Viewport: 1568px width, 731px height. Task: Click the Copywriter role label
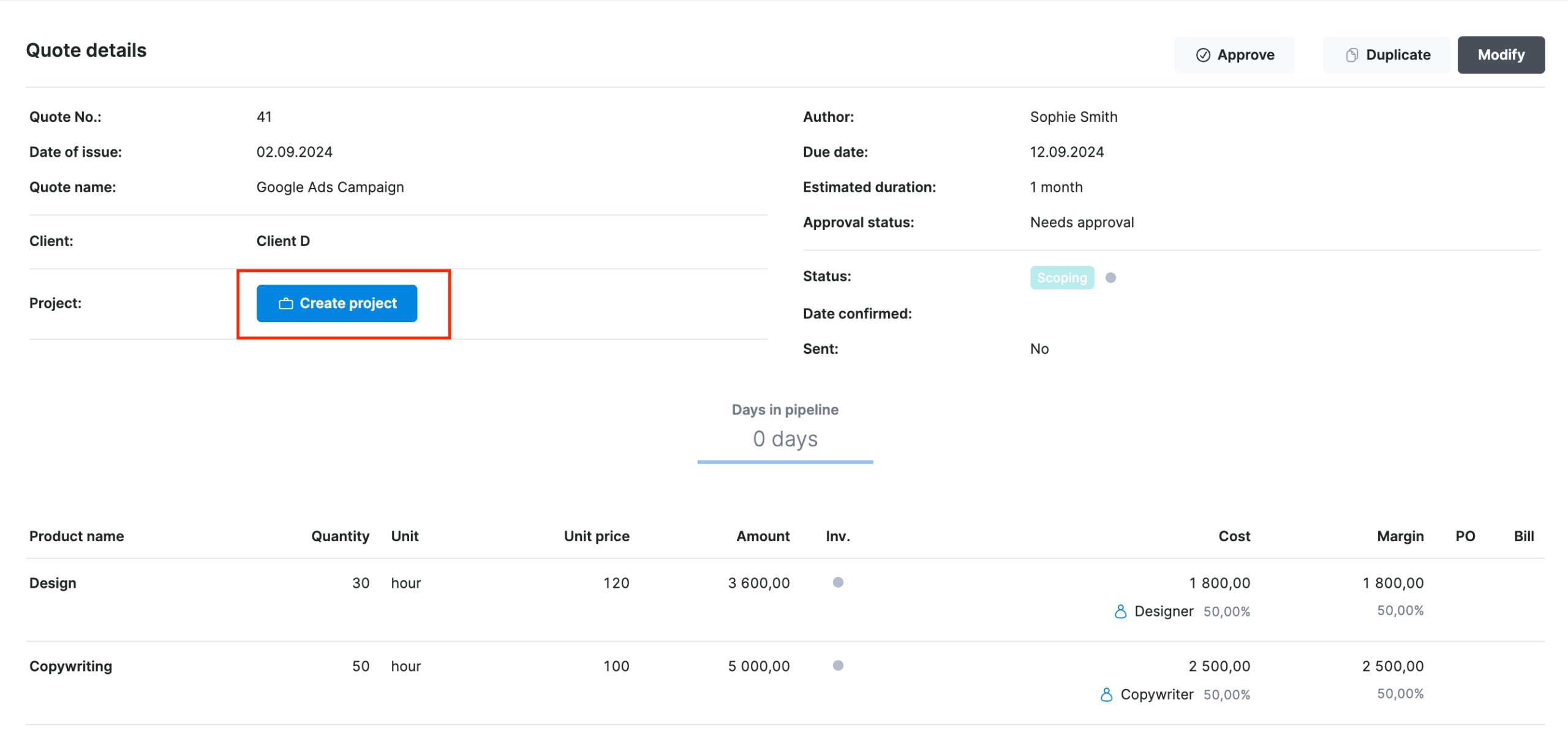[1156, 694]
